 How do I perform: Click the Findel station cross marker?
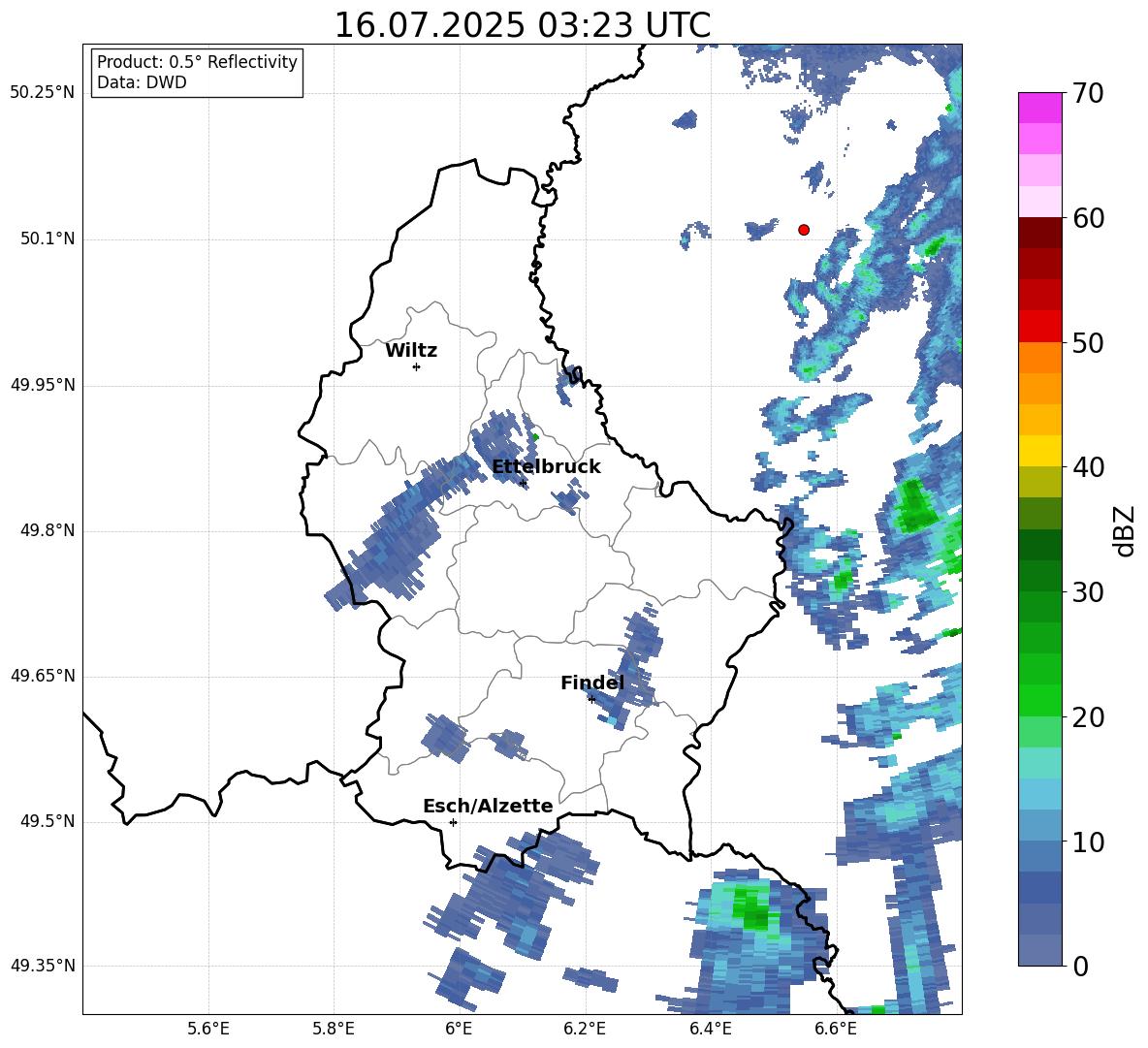pos(591,700)
